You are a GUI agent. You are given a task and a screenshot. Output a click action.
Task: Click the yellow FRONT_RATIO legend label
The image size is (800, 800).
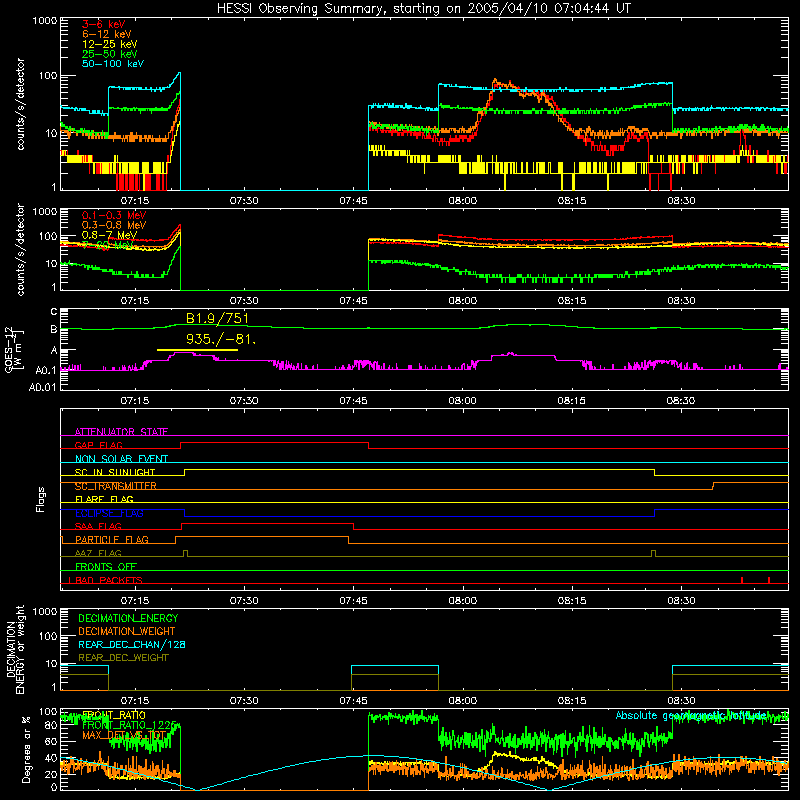[114, 715]
